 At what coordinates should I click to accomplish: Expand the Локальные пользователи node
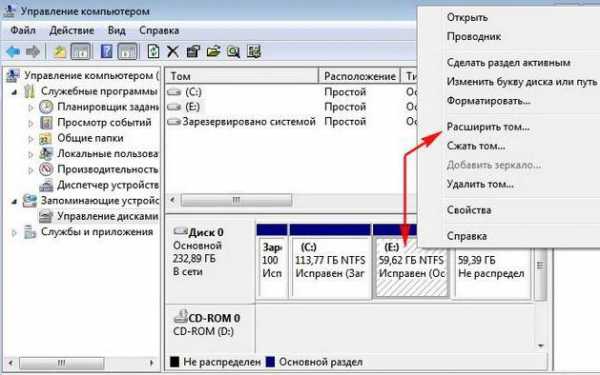pyautogui.click(x=31, y=155)
